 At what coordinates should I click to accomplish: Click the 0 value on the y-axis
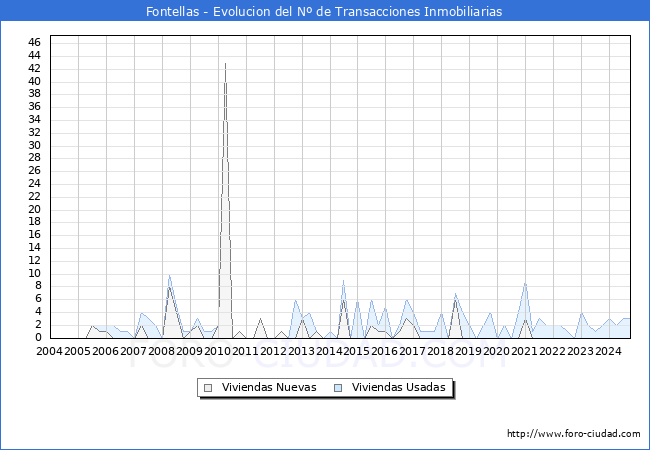click(x=37, y=337)
